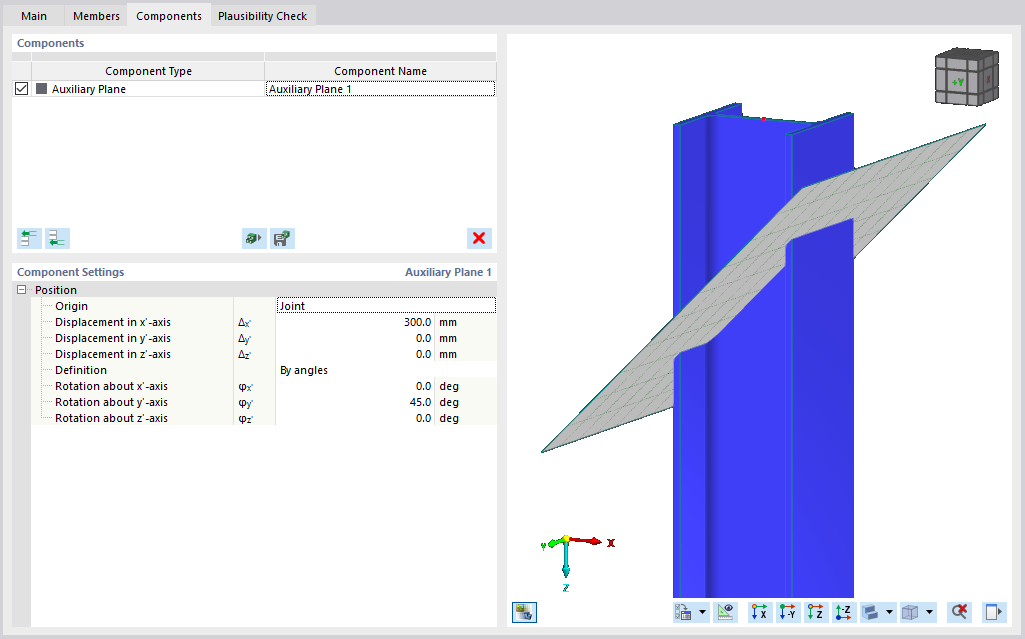Image resolution: width=1025 pixels, height=639 pixels.
Task: Save component to library icon
Action: [x=282, y=238]
